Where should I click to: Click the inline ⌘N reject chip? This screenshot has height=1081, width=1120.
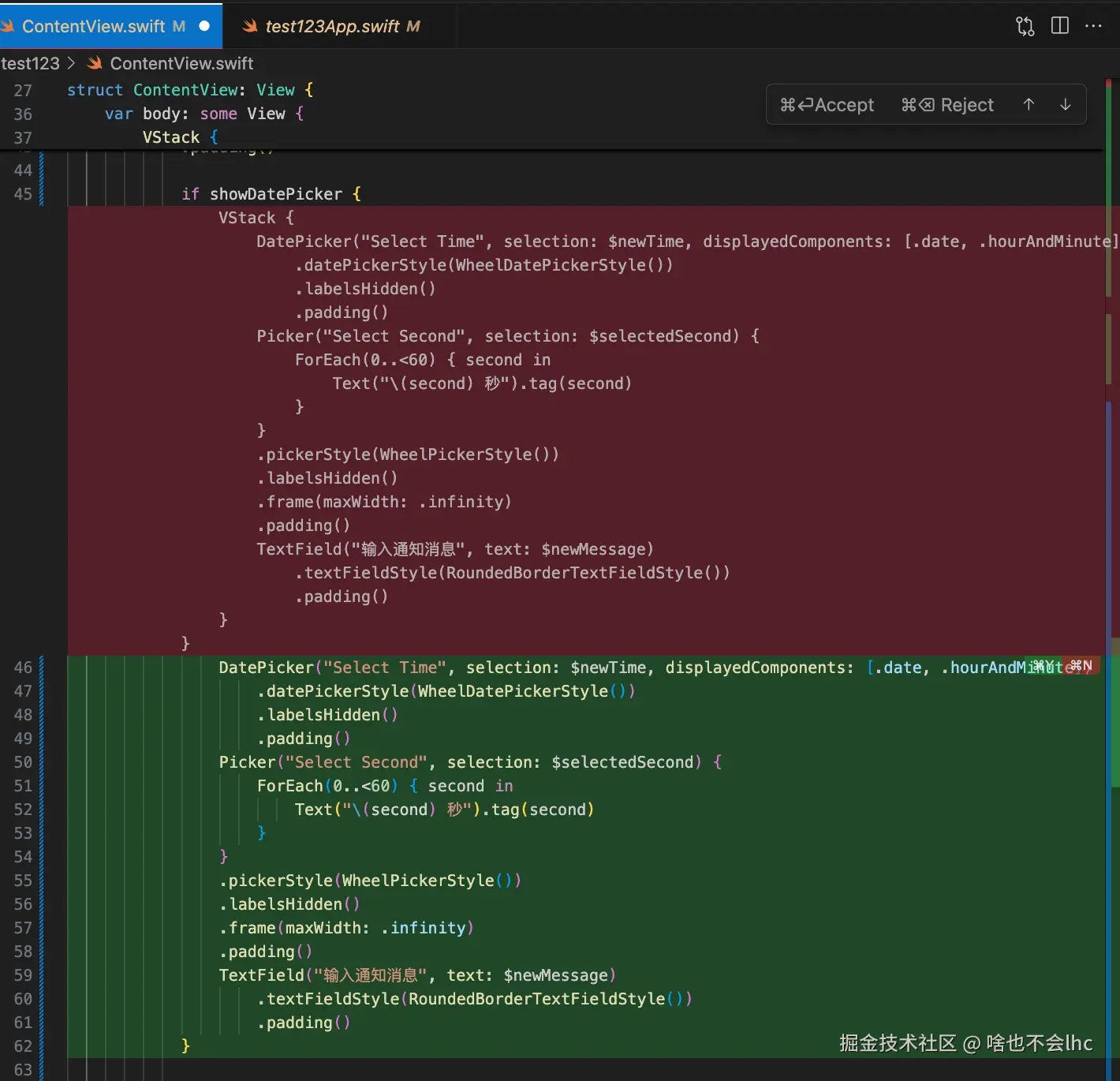pyautogui.click(x=1081, y=666)
